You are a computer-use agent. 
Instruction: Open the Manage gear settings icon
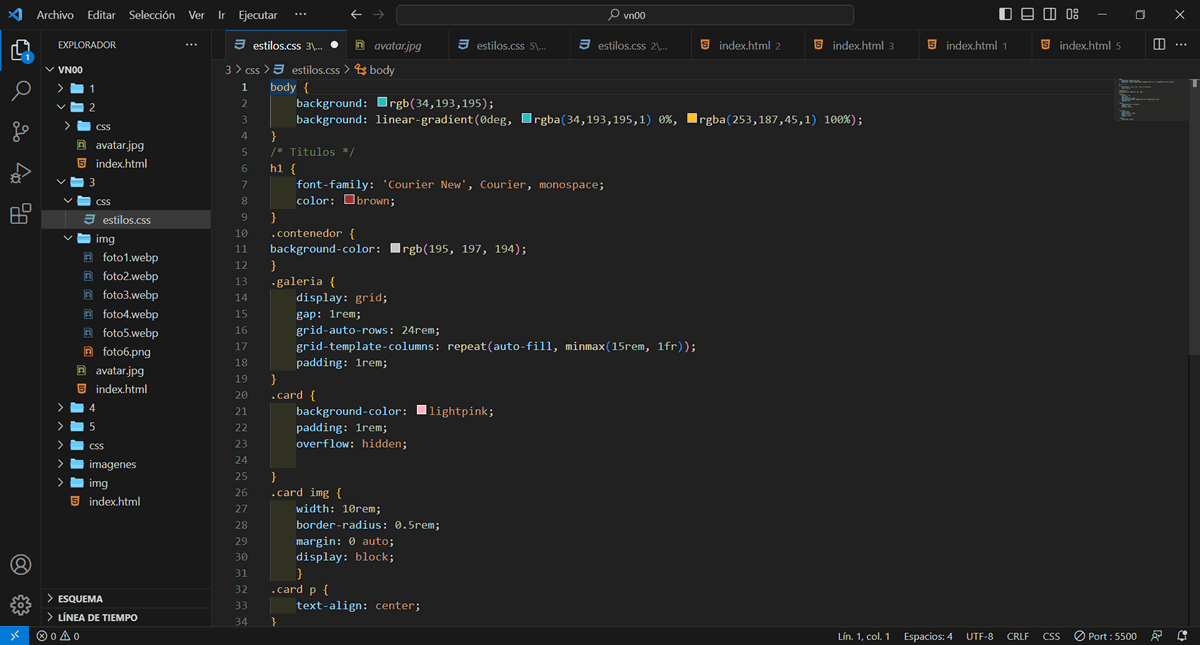pos(20,604)
